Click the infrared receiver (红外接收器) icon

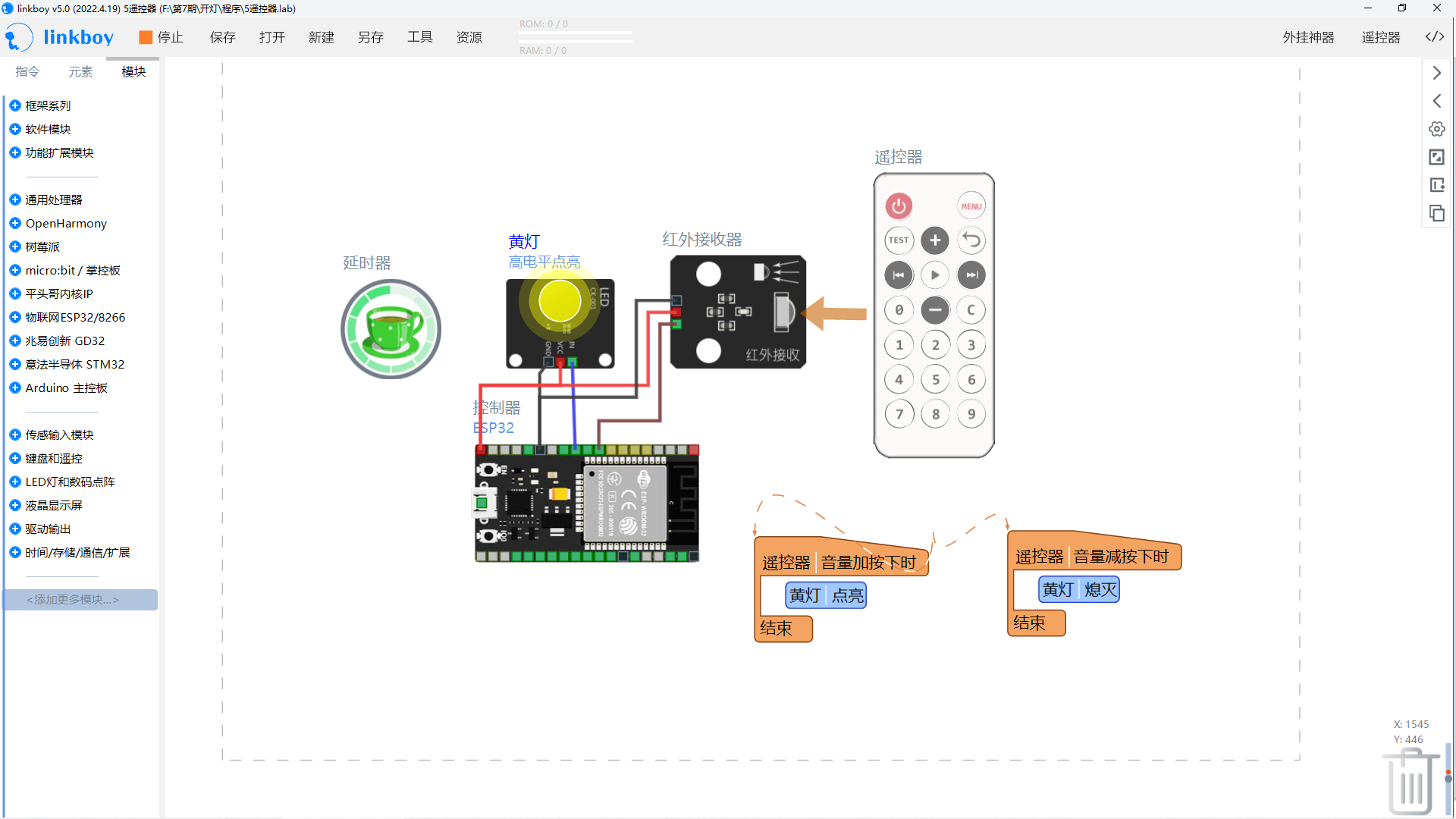point(735,310)
